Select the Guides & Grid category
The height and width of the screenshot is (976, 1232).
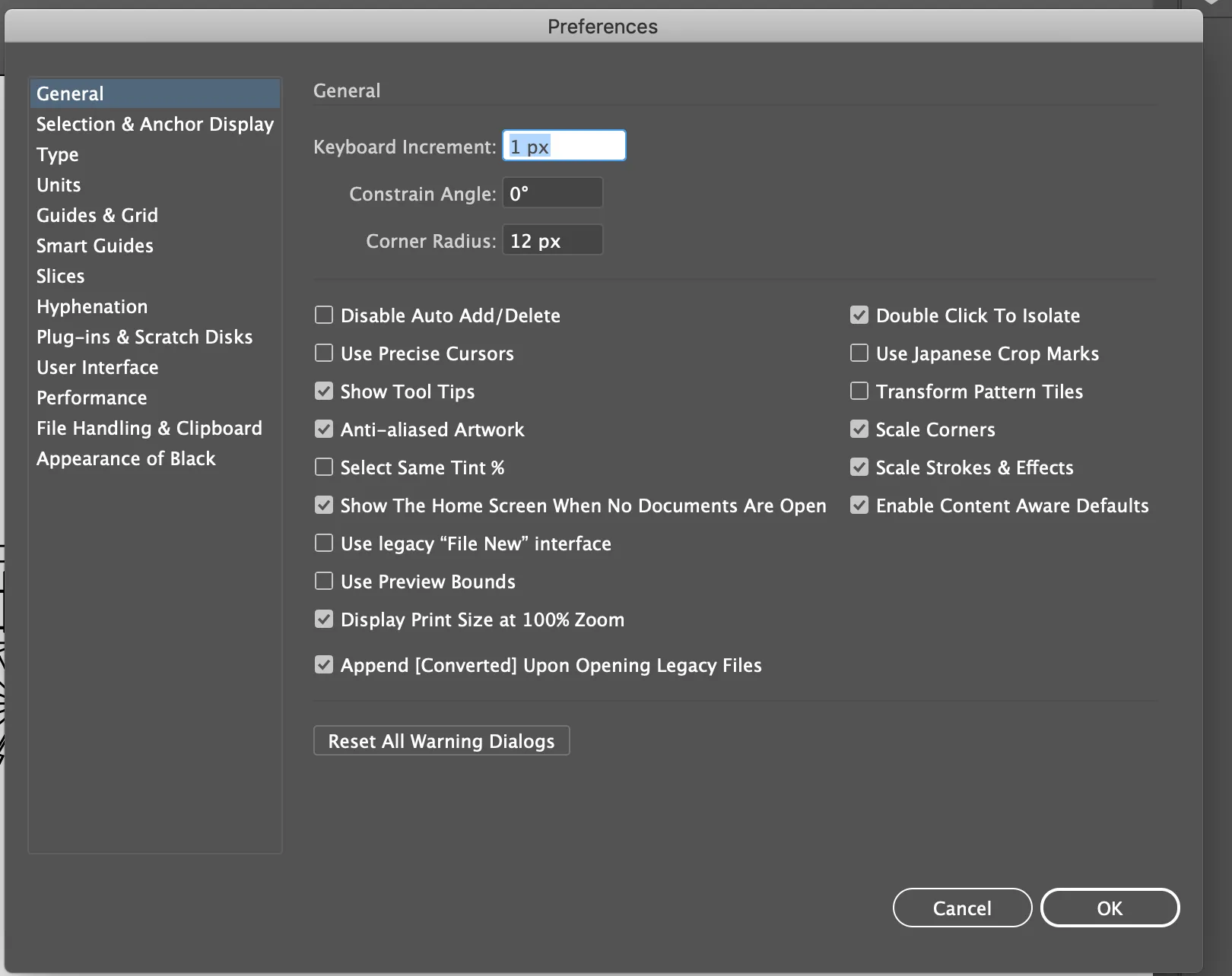click(97, 215)
